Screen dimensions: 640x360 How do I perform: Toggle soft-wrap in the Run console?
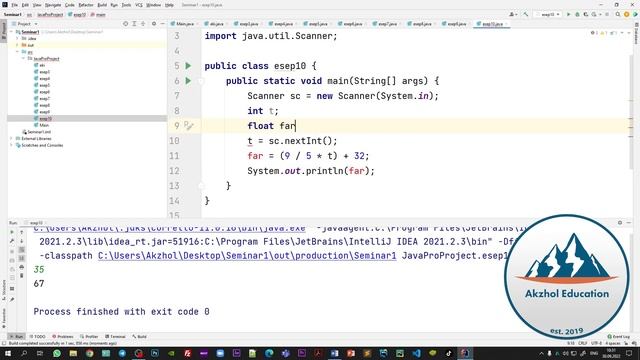click(x=22, y=249)
